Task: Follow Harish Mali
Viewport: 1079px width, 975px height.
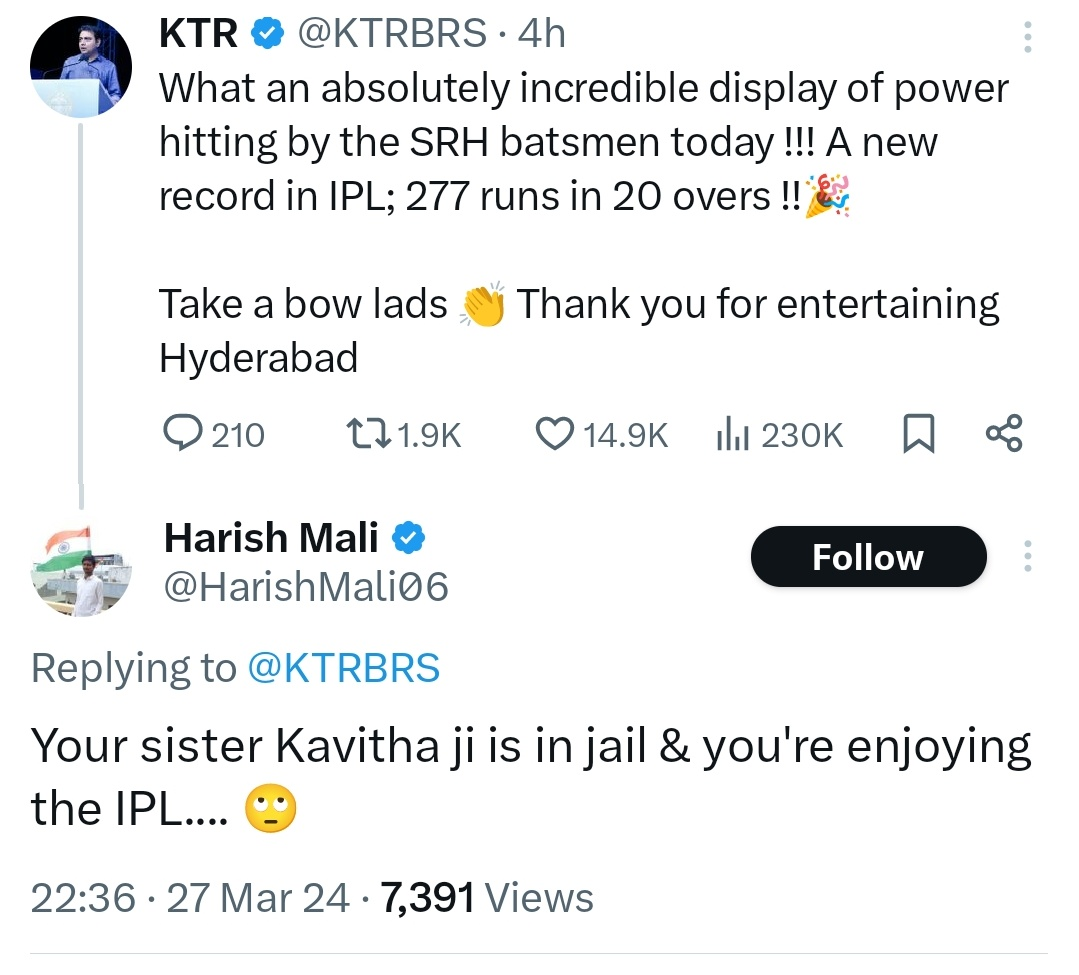Action: 868,557
